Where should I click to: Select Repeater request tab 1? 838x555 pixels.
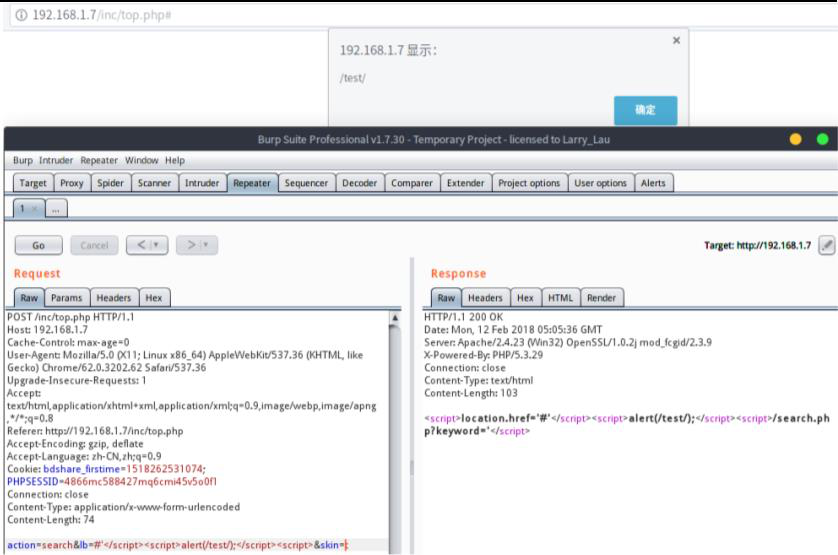coord(22,209)
